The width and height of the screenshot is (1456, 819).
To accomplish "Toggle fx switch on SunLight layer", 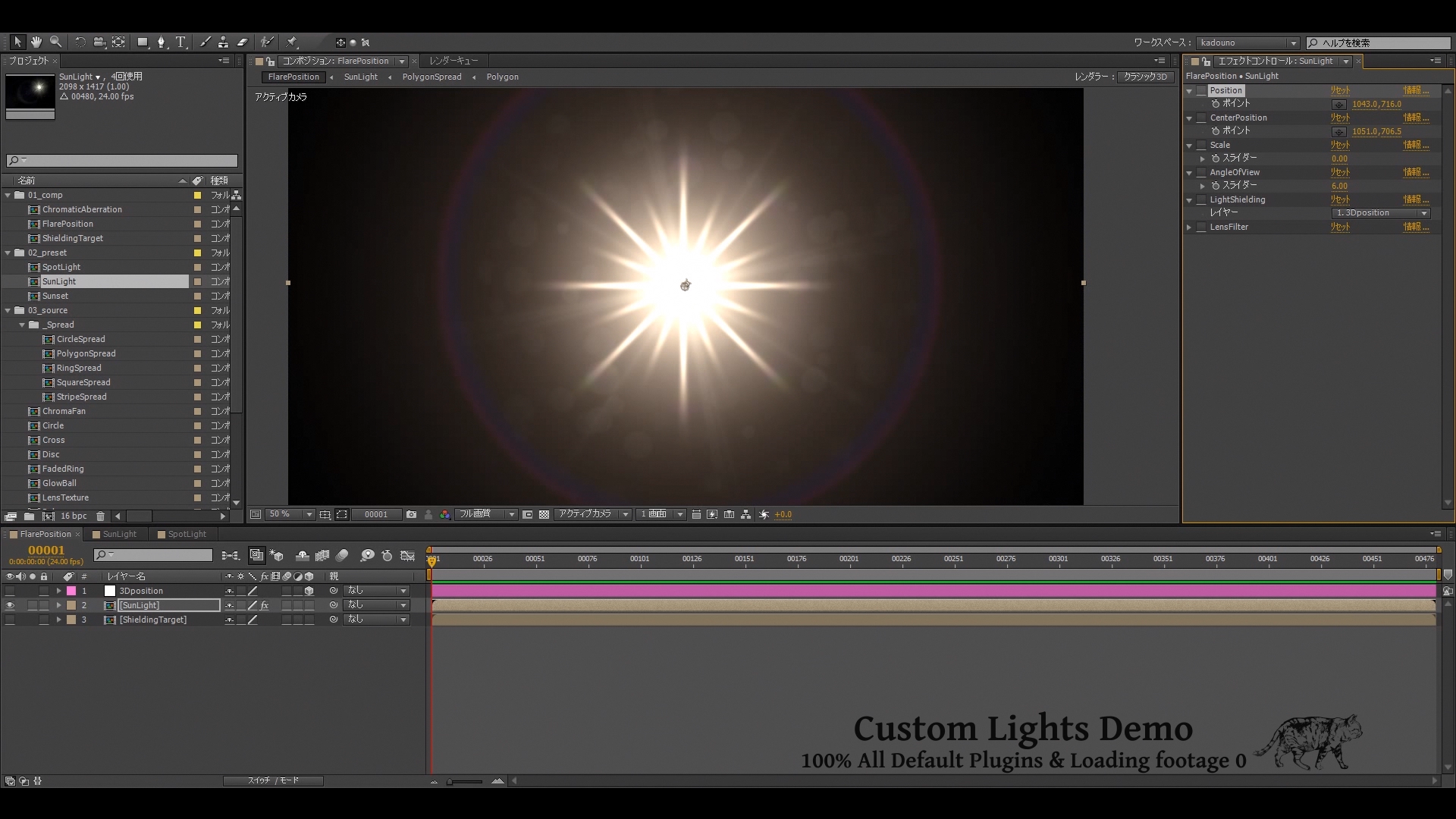I will [x=265, y=605].
